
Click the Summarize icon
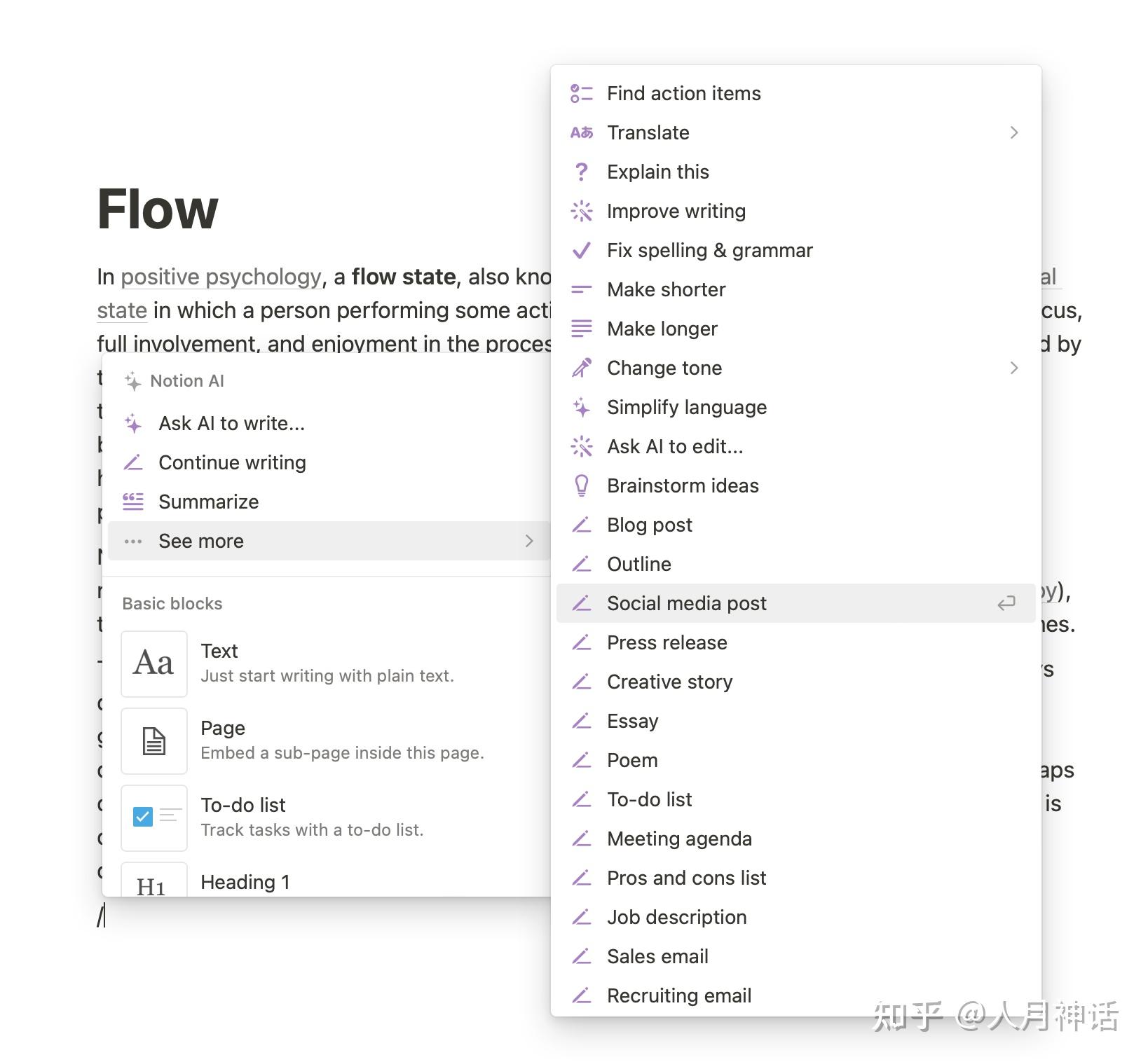132,501
